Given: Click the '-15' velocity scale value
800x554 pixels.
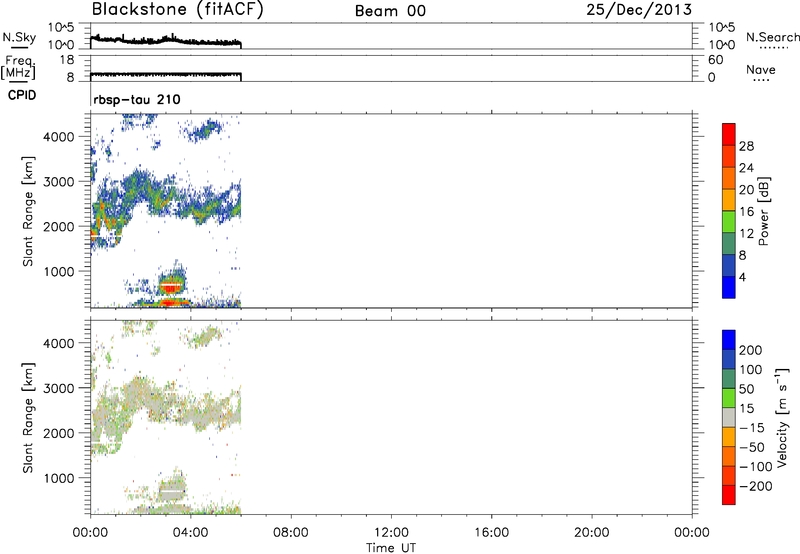Looking at the screenshot, I should pyautogui.click(x=752, y=428).
